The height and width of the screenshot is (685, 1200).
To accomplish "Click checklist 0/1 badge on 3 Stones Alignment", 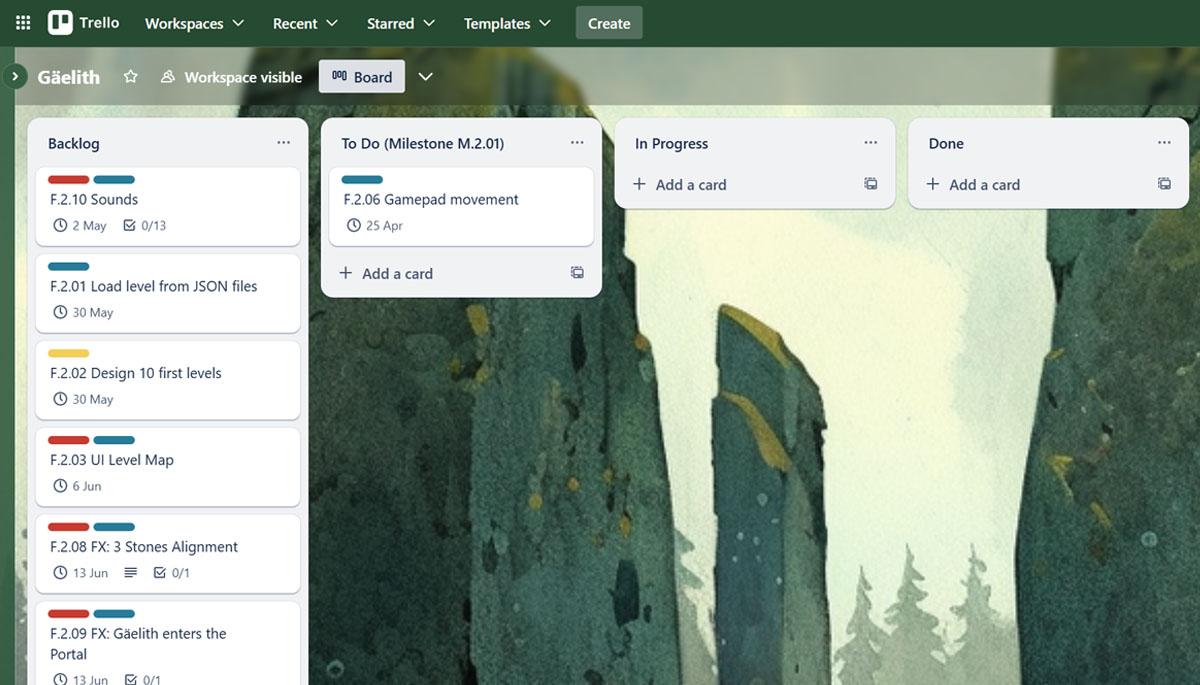I will 171,574.
